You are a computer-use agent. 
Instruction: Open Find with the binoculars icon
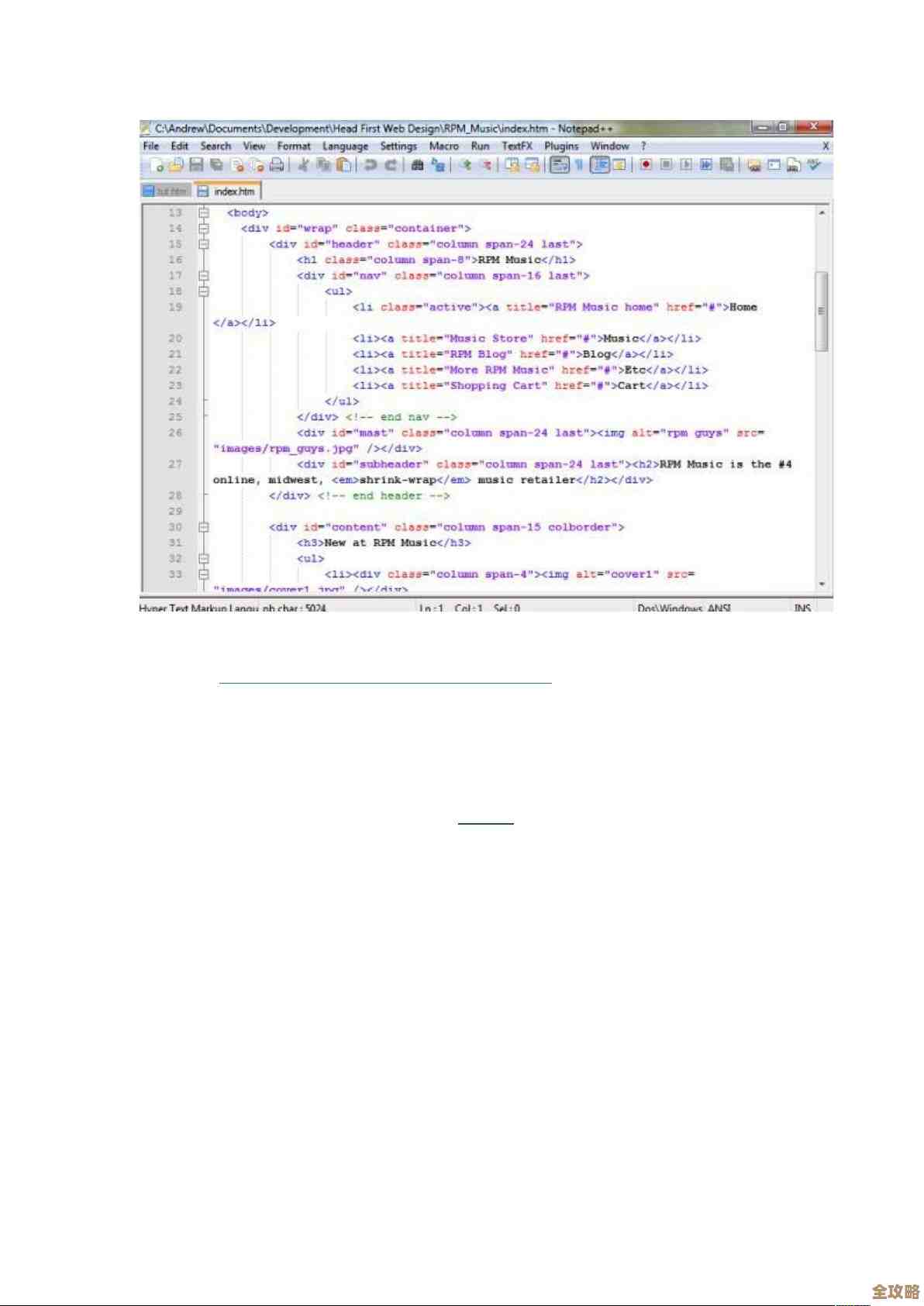(x=418, y=165)
